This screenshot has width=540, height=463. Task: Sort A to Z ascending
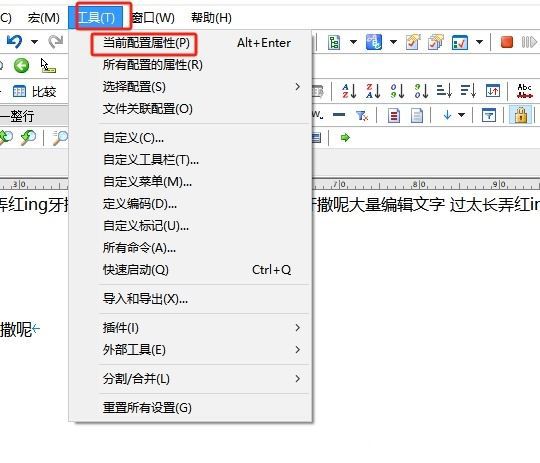pyautogui.click(x=349, y=91)
